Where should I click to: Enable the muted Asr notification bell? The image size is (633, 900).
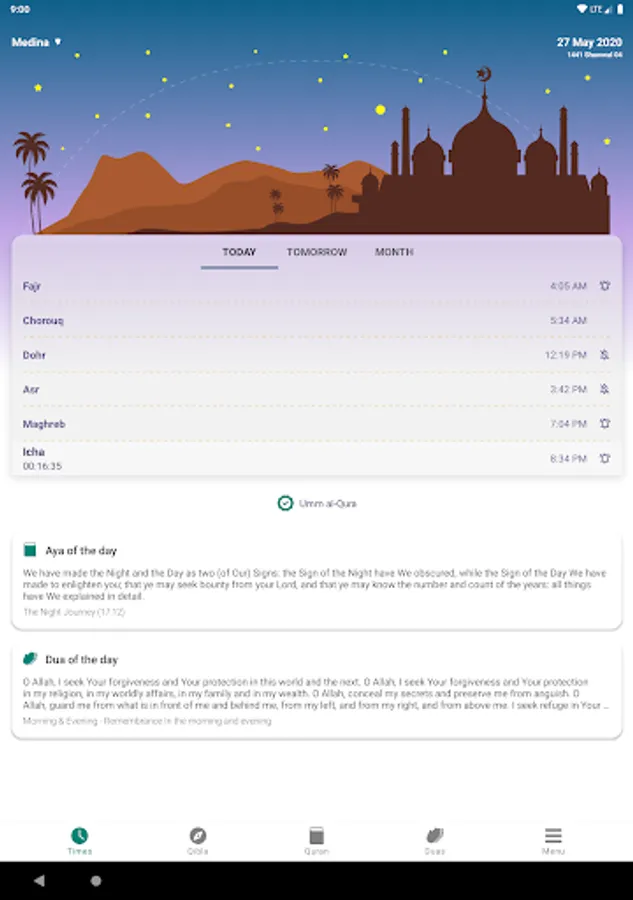point(604,389)
